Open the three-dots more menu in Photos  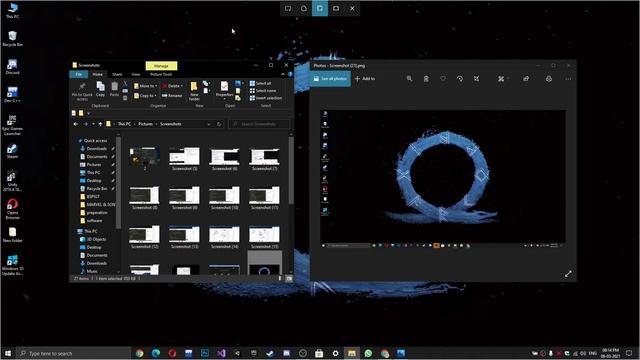coord(568,79)
